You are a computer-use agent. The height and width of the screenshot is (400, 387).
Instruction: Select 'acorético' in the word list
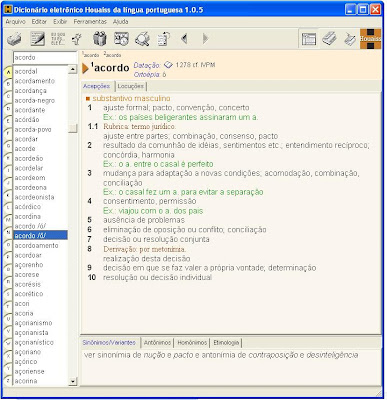(x=29, y=294)
